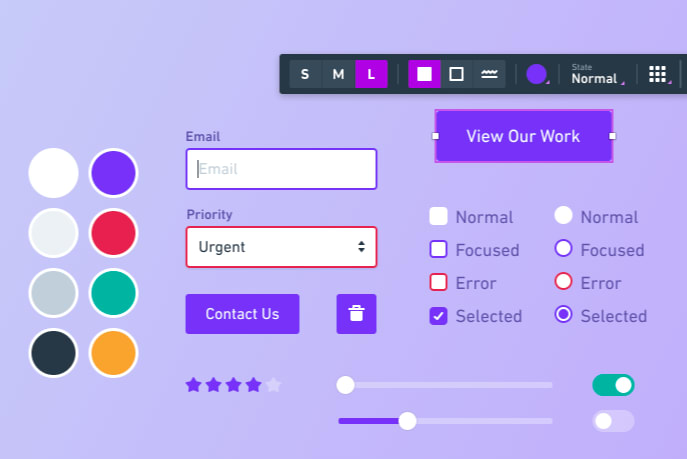Open the purple color picker in toolbar
Screen dimensions: 687x459
(537, 74)
